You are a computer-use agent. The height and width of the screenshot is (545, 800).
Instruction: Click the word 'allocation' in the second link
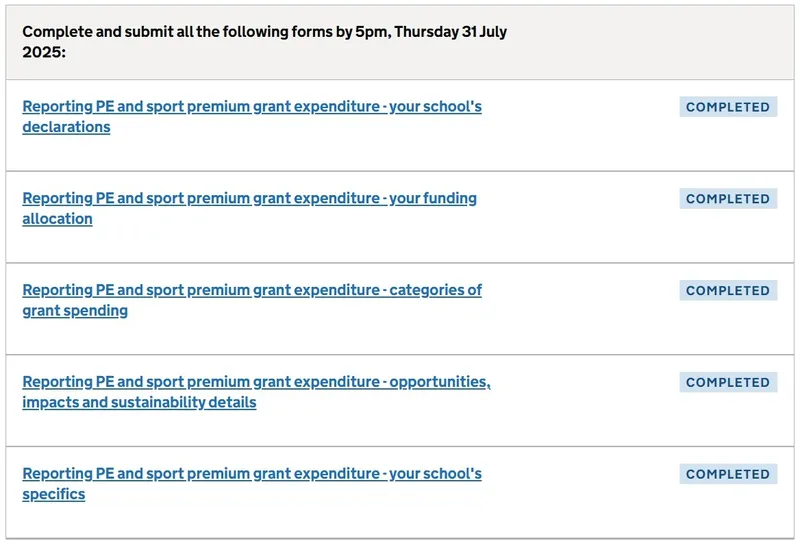[x=57, y=219]
